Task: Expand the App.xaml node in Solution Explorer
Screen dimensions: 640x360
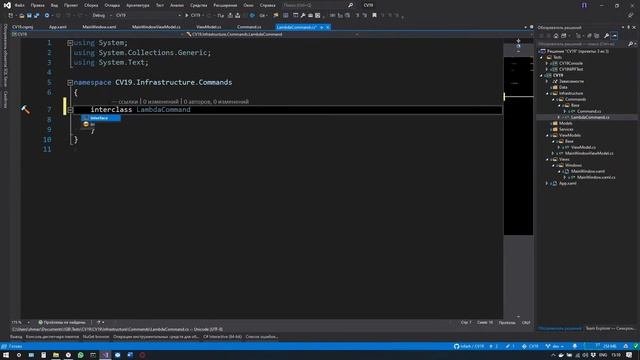Action: coord(547,184)
